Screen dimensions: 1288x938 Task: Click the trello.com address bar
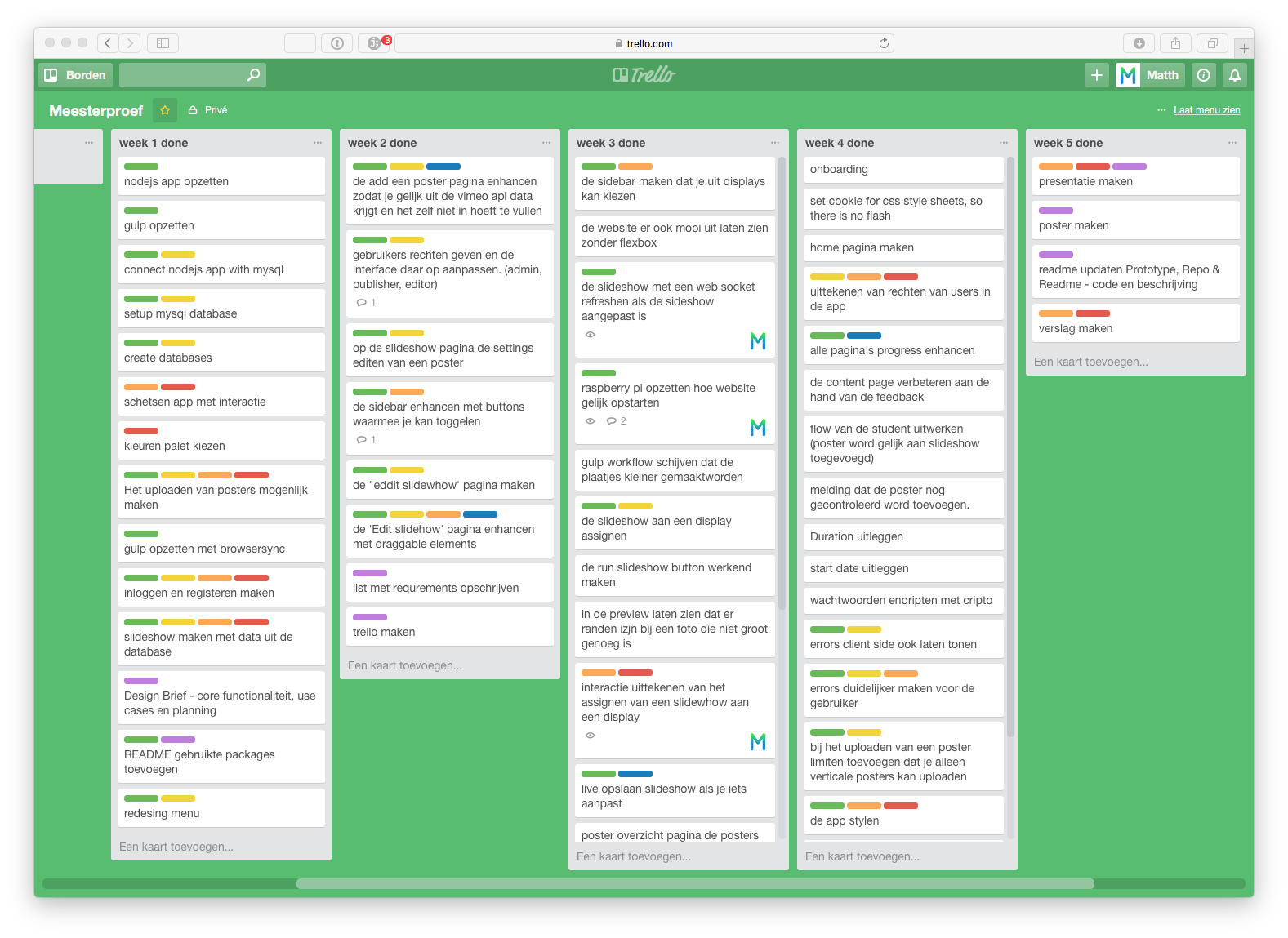pyautogui.click(x=644, y=43)
